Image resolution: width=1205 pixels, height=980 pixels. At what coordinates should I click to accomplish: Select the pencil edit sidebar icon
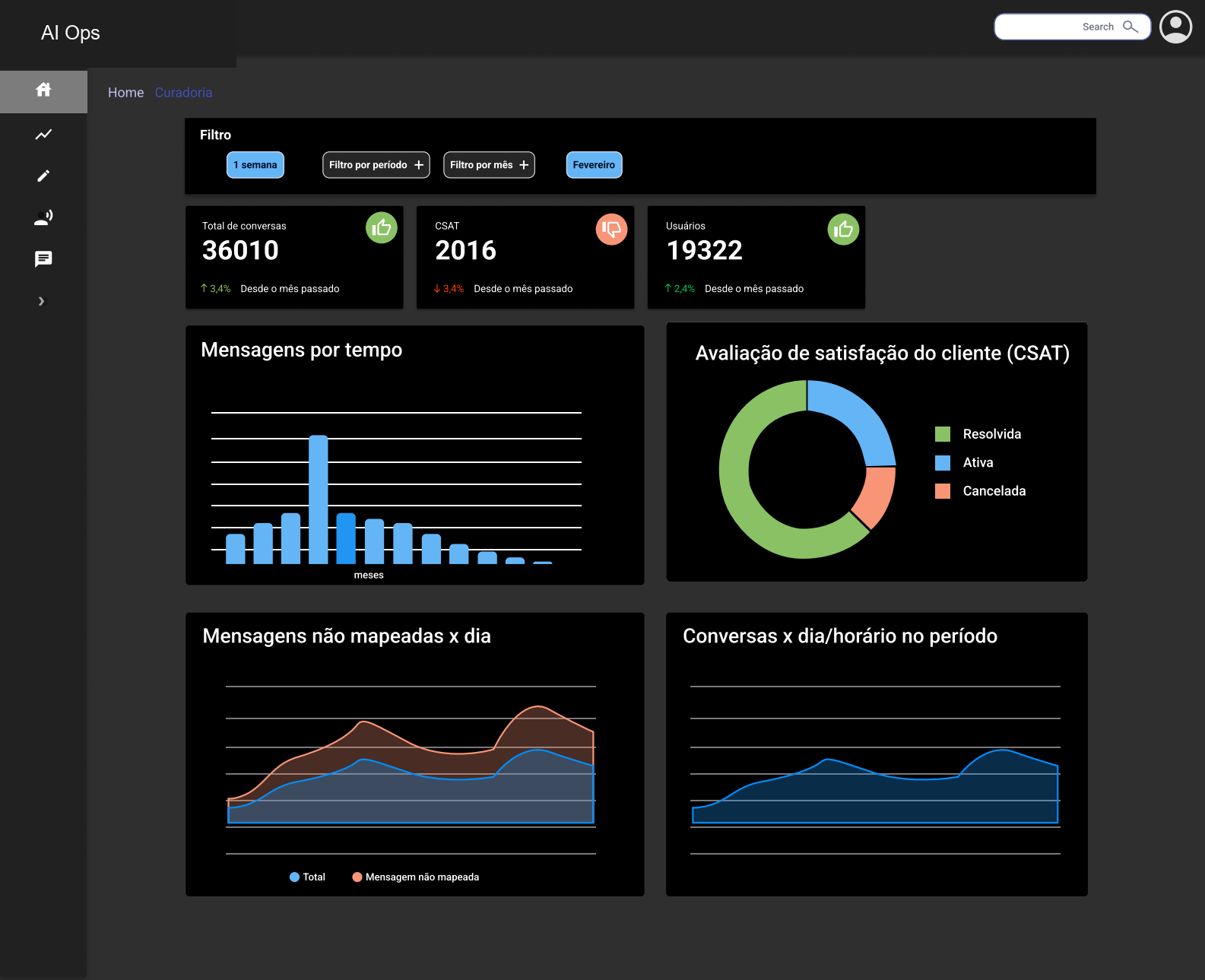point(43,176)
